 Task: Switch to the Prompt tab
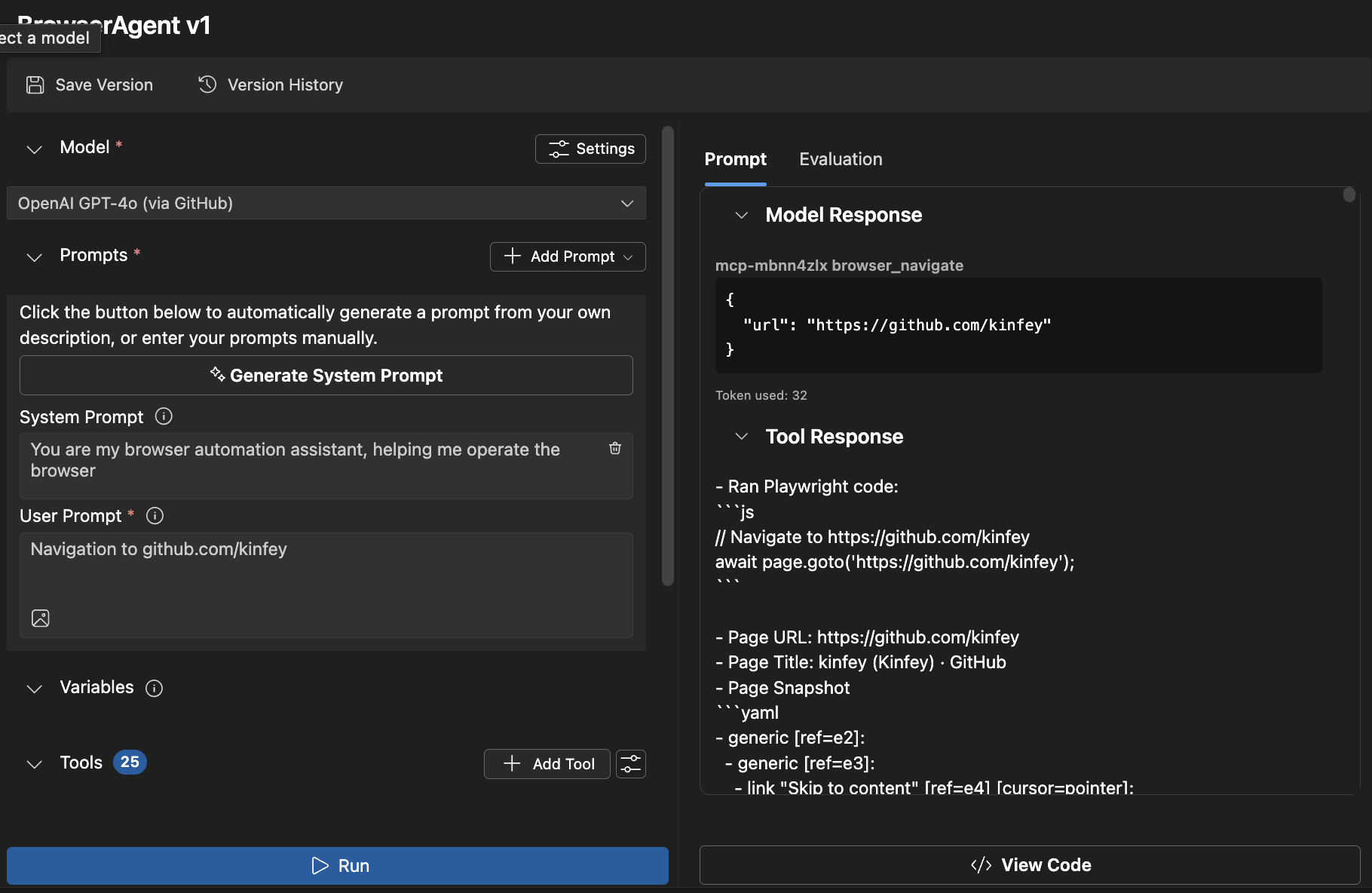point(736,159)
